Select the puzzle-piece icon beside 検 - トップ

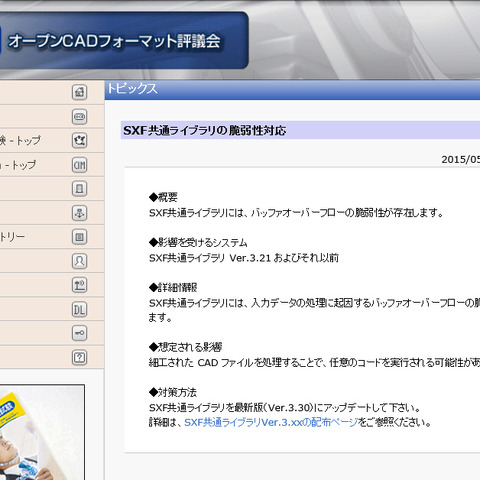click(79, 141)
